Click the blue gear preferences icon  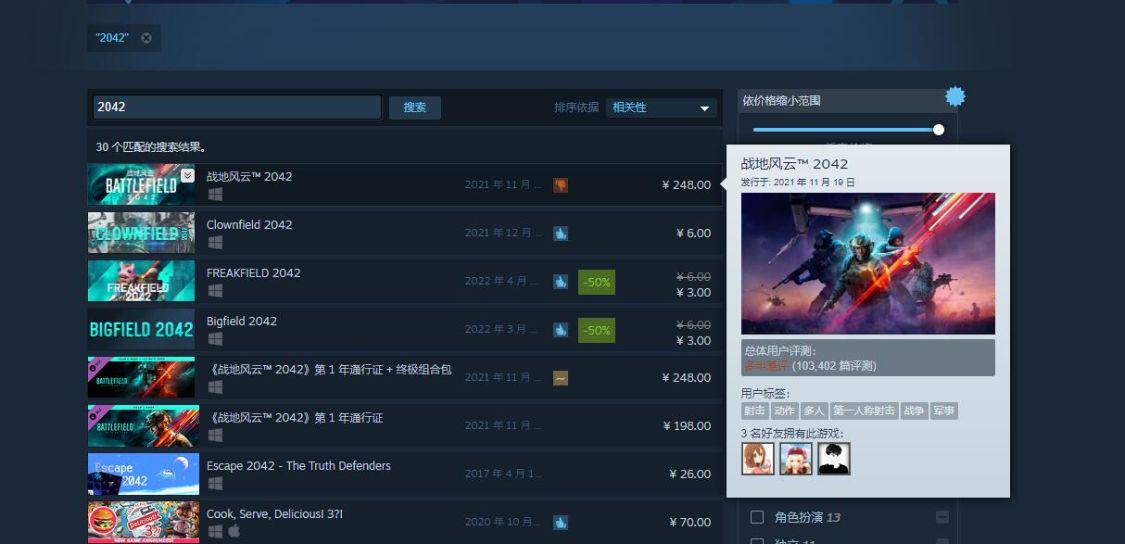pos(955,96)
